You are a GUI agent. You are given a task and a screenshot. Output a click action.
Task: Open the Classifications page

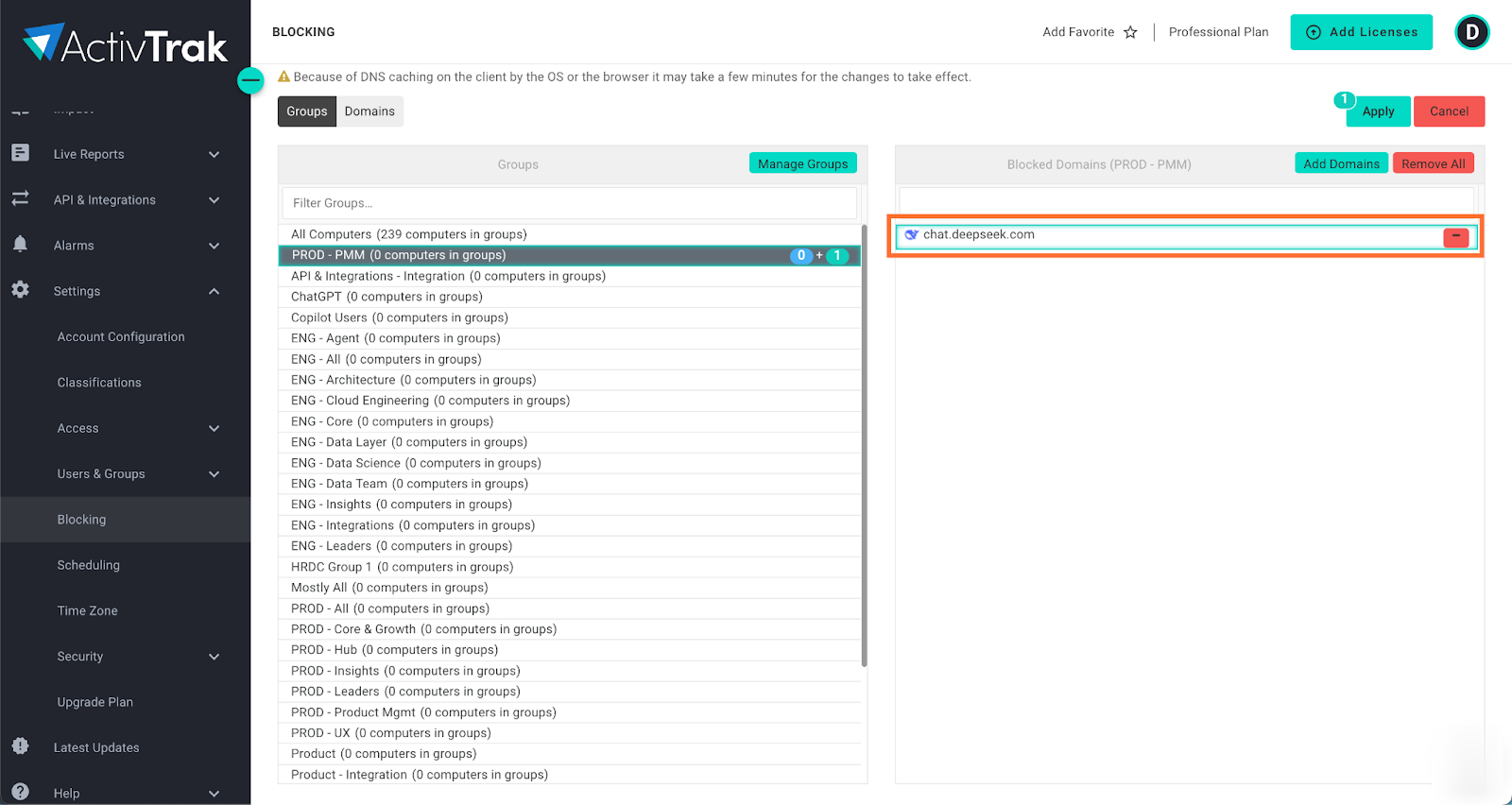coord(99,383)
